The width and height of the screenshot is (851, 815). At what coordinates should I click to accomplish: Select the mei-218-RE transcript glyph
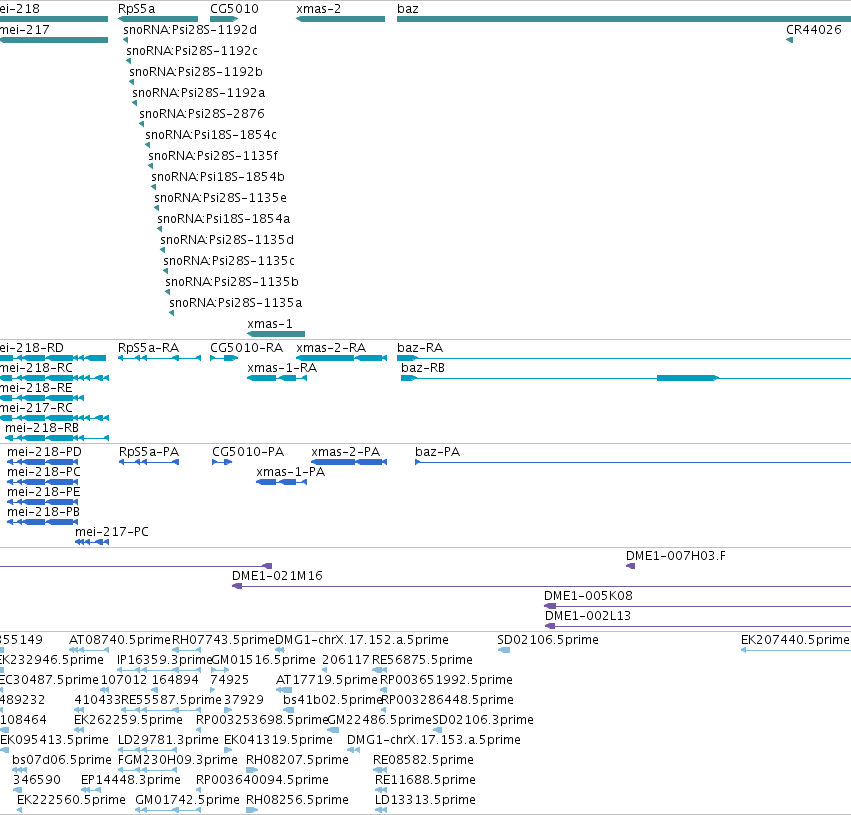click(x=42, y=398)
